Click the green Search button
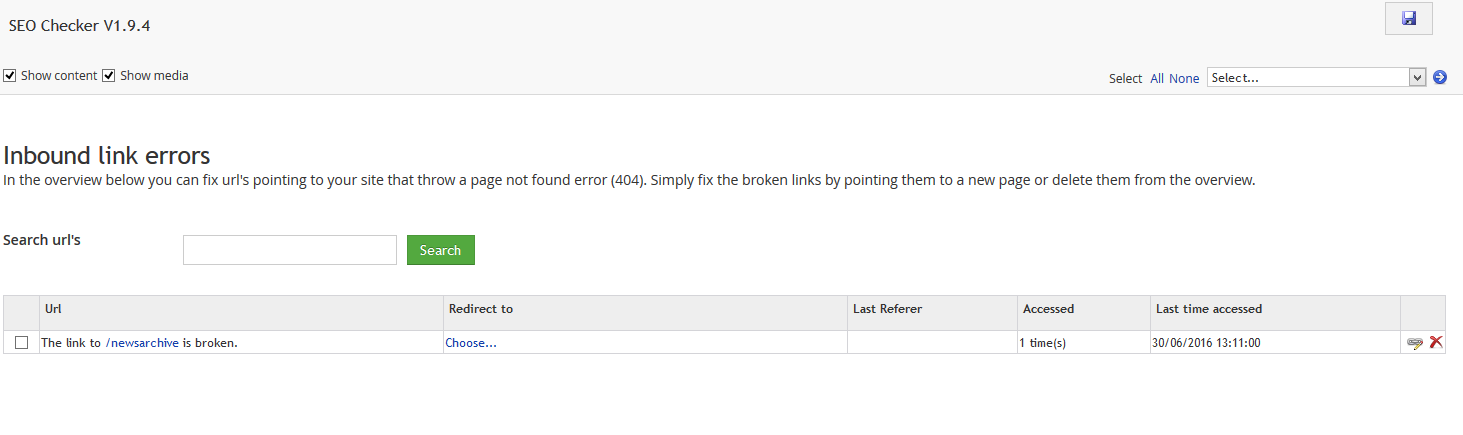The width and height of the screenshot is (1463, 435). coord(441,250)
